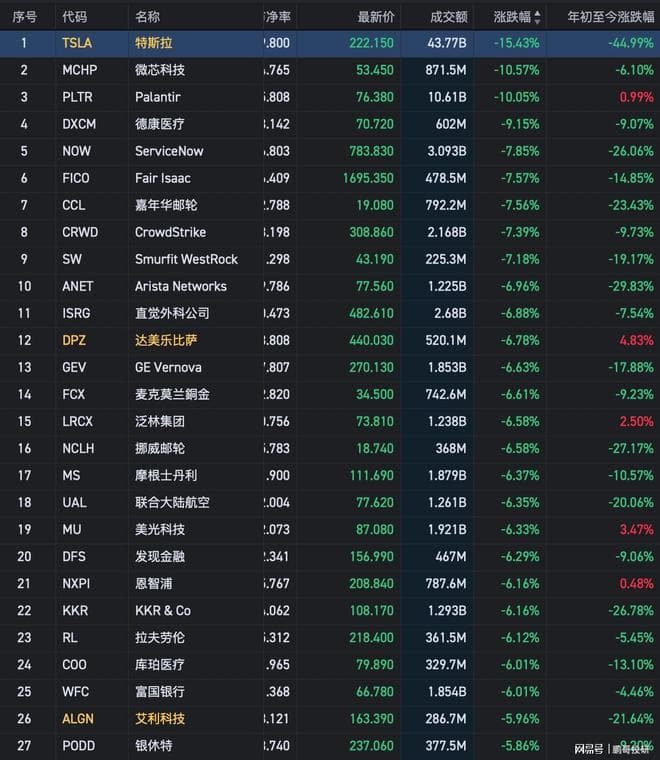Click Fair Isaac's price 1695.350

pos(368,178)
